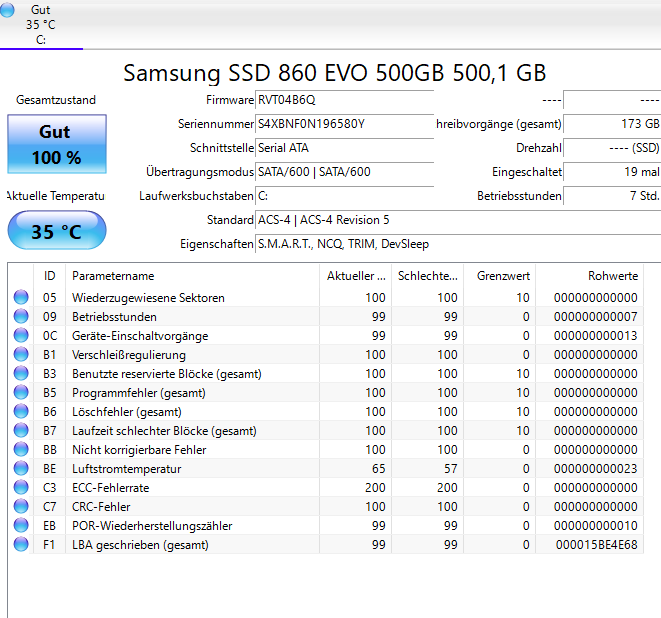The width and height of the screenshot is (661, 618).
Task: Select the Benutzte reservierte Blöcke (gesamt) name
Action: 167,373
